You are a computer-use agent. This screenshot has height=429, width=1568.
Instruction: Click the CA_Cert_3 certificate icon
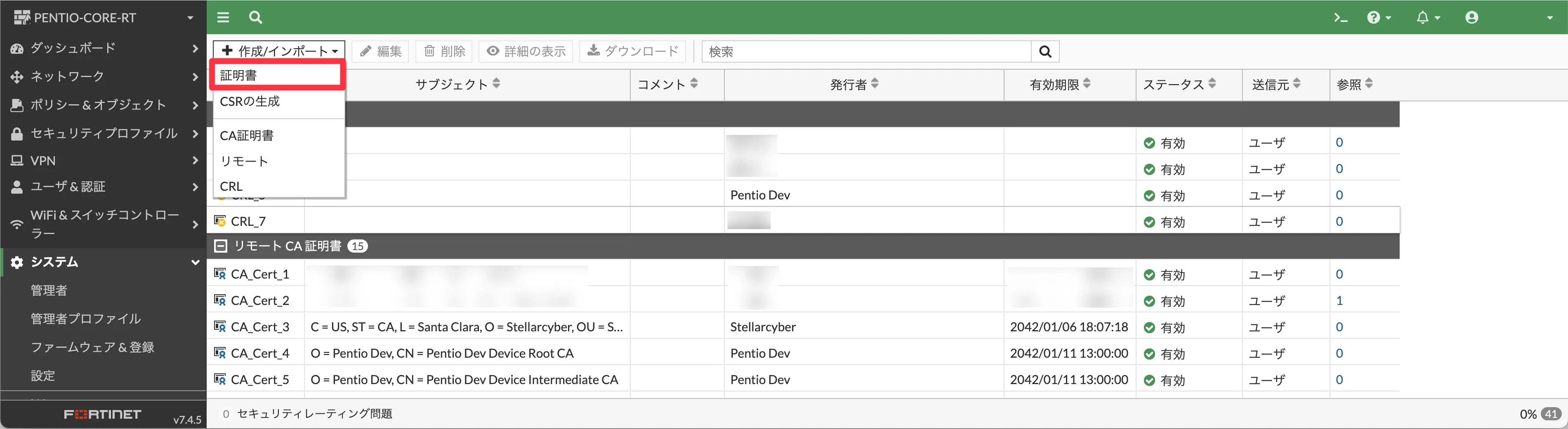[x=220, y=327]
